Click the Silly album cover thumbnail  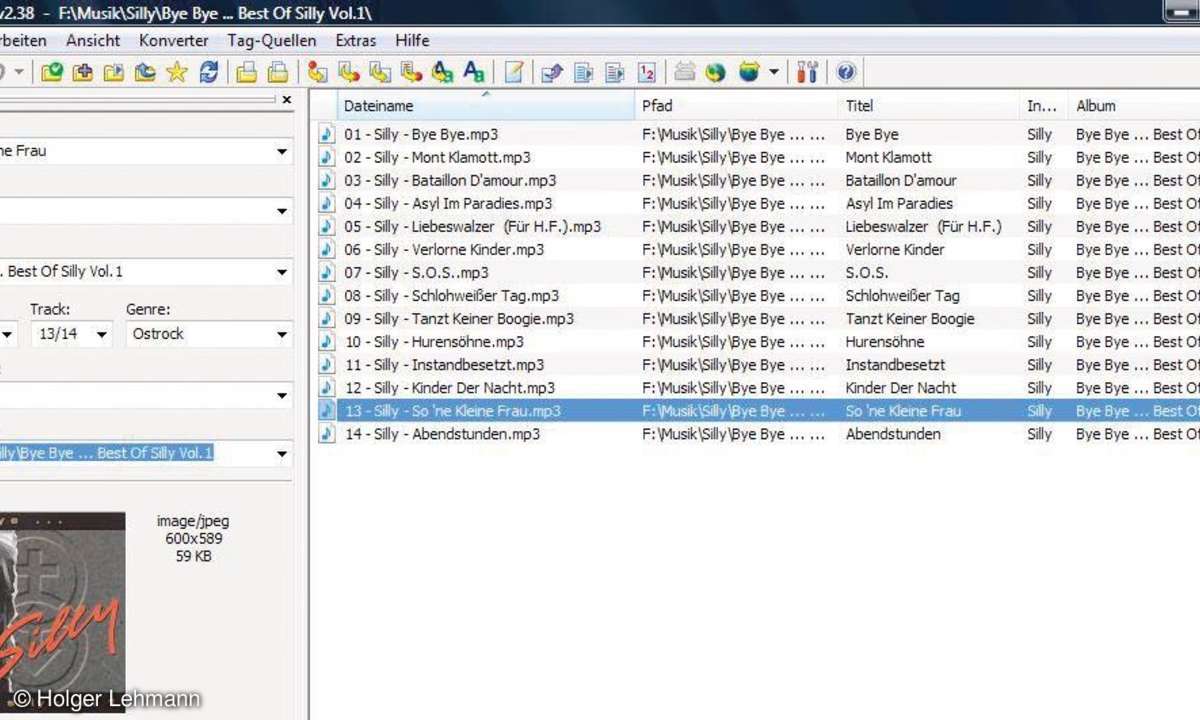(62, 610)
